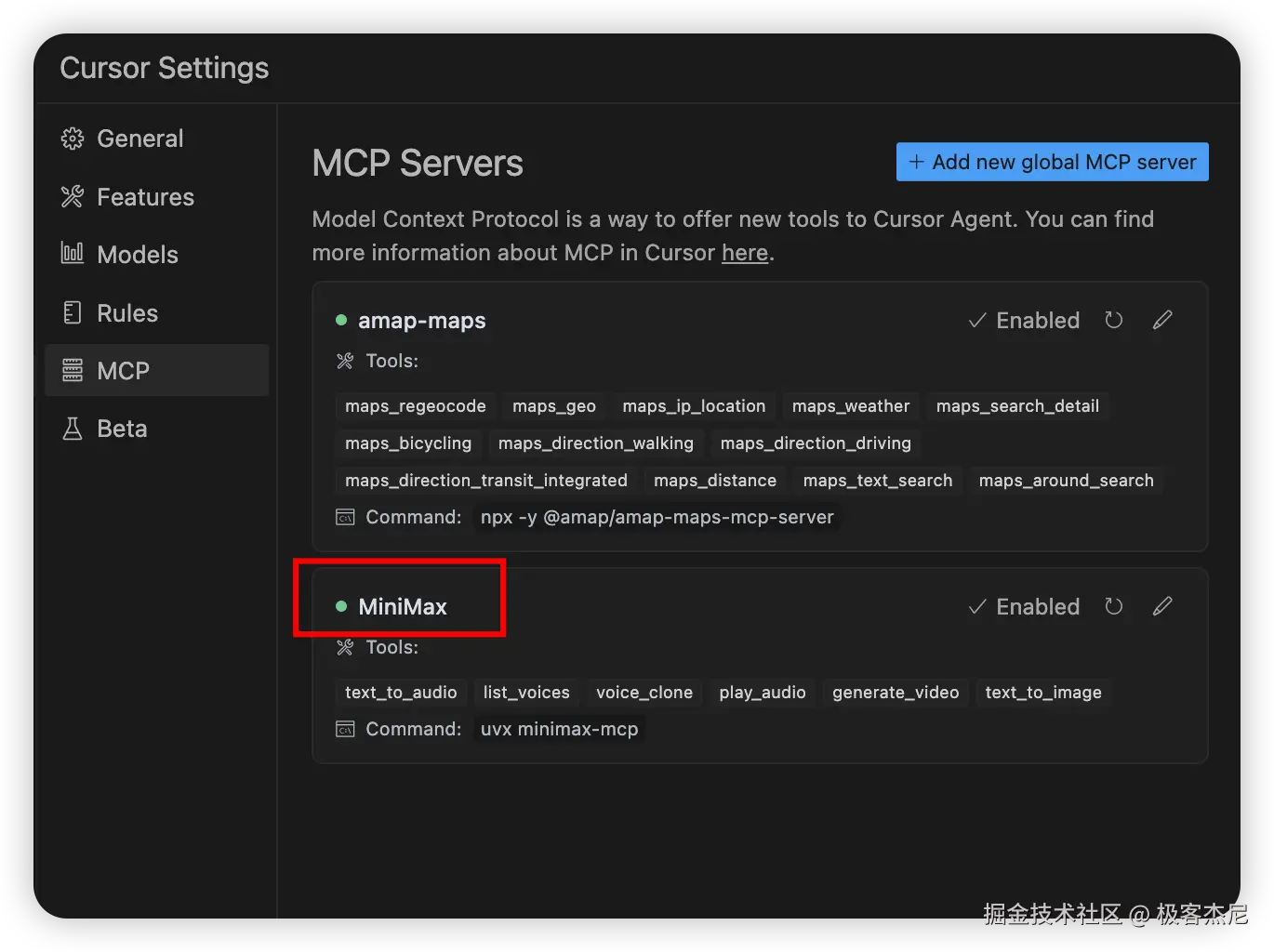Viewport: 1274px width, 952px height.
Task: Select the maps_distance tool tag
Action: coord(715,481)
